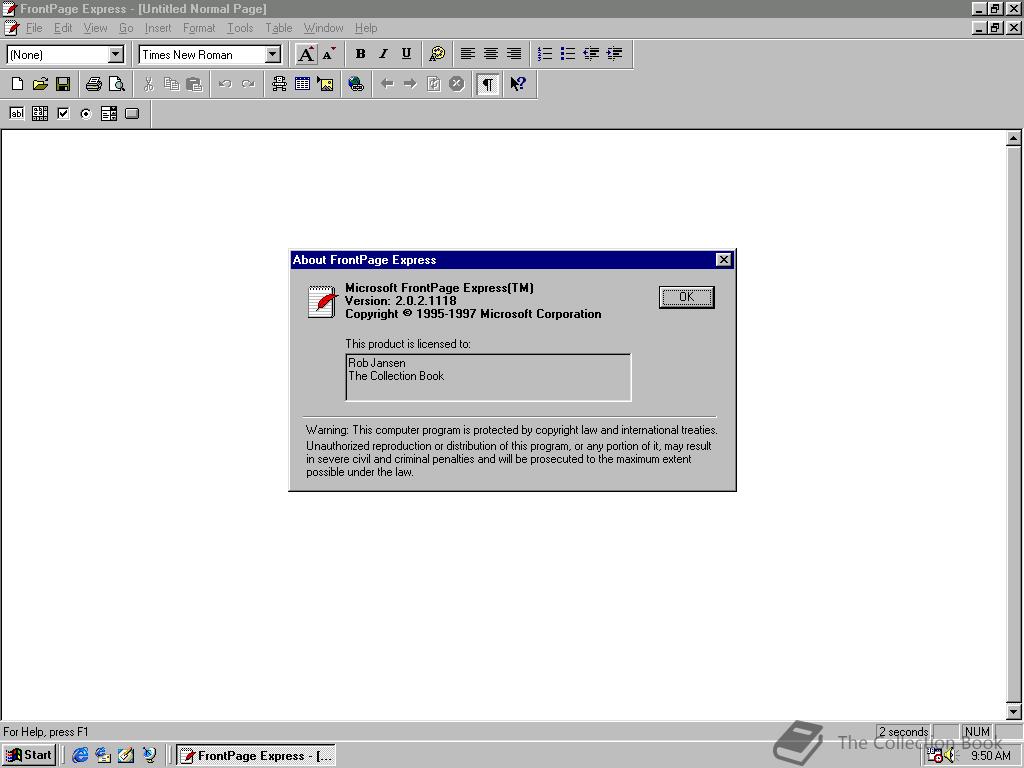The image size is (1024, 768).
Task: Click the Refresh page icon
Action: click(434, 84)
